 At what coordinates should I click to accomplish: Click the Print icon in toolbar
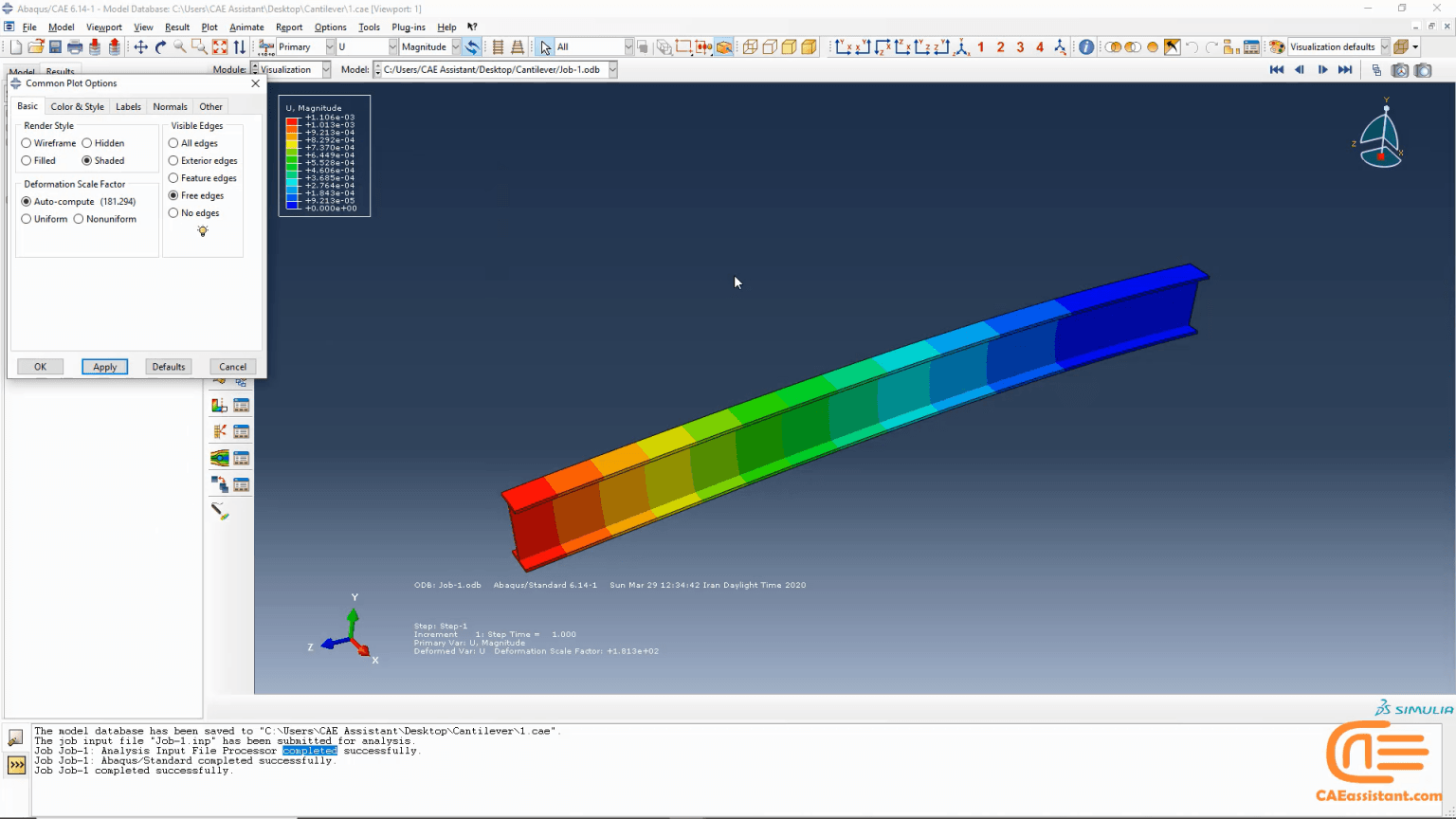(x=75, y=47)
